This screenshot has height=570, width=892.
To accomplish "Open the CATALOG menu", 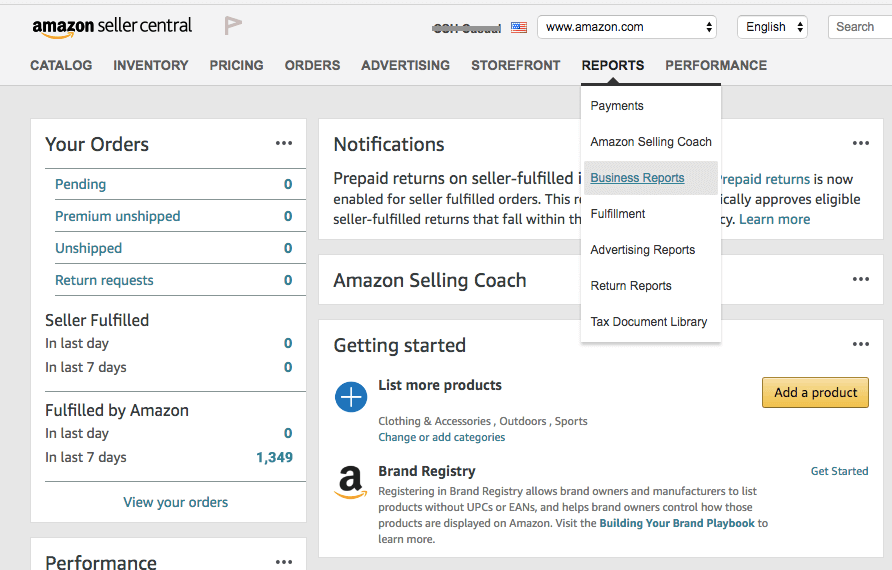I will (x=61, y=65).
